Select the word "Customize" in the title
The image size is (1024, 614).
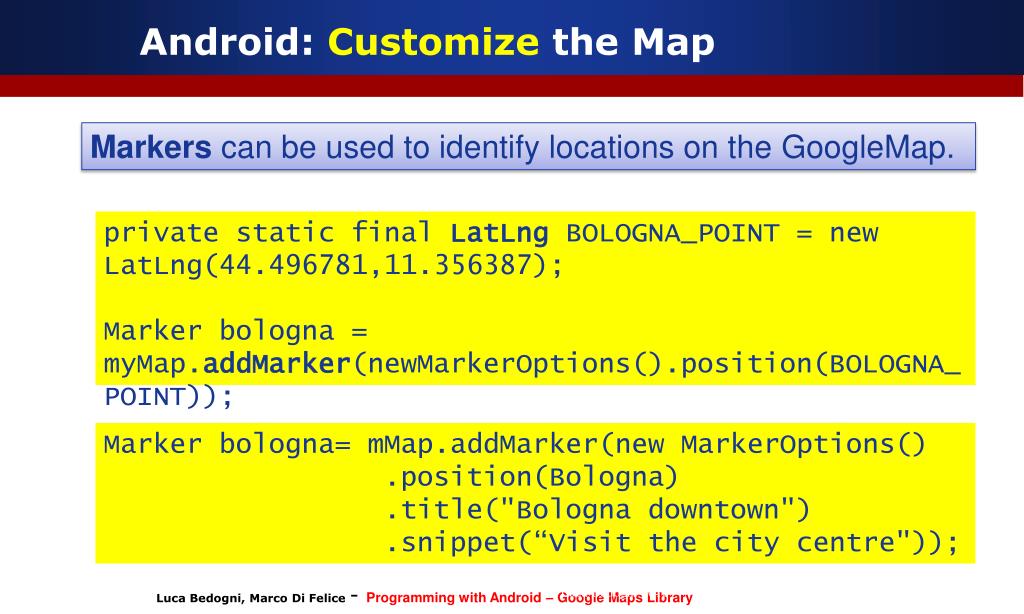click(434, 42)
